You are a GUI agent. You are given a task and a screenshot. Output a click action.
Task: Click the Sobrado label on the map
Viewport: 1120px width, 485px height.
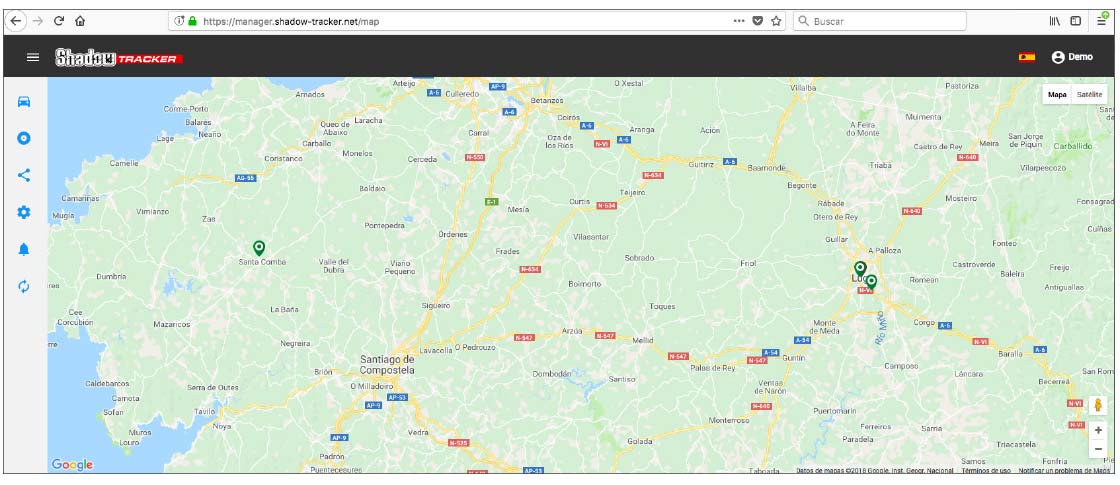(x=639, y=257)
